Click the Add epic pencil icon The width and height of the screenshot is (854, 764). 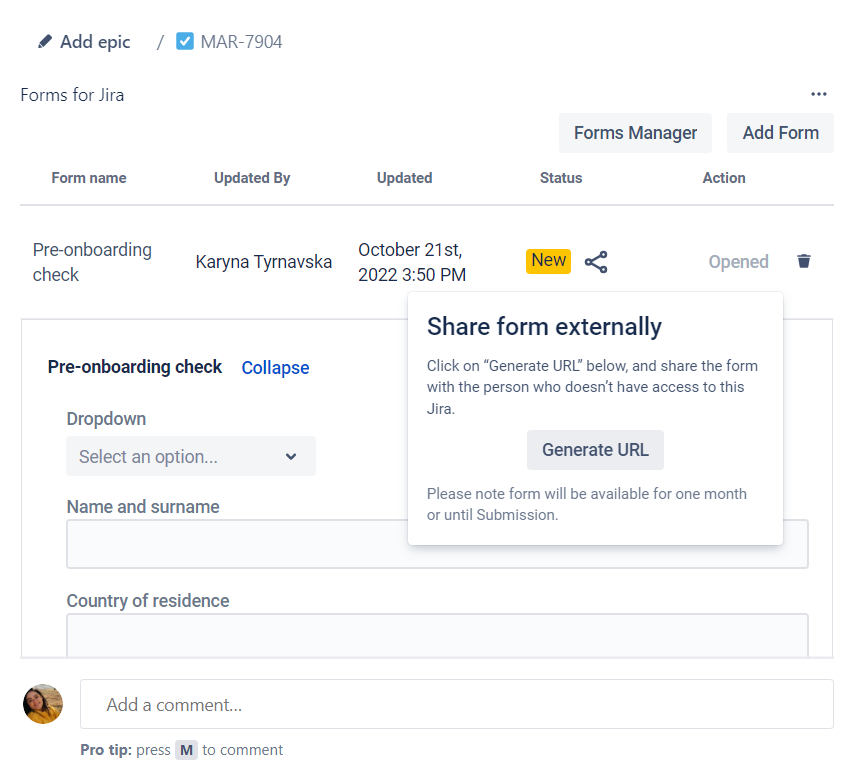tap(43, 41)
